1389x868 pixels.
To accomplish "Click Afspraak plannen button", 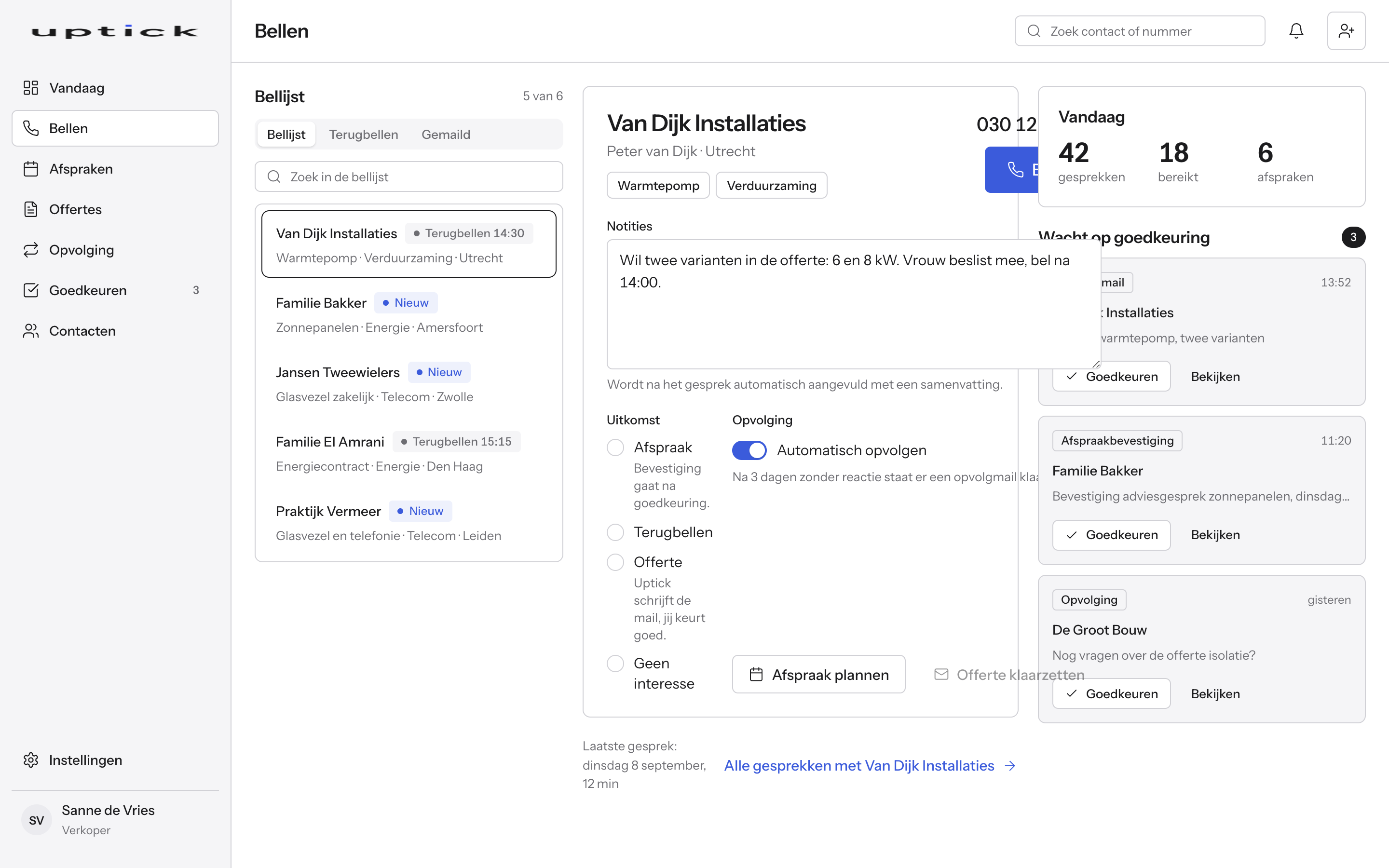I will click(818, 675).
